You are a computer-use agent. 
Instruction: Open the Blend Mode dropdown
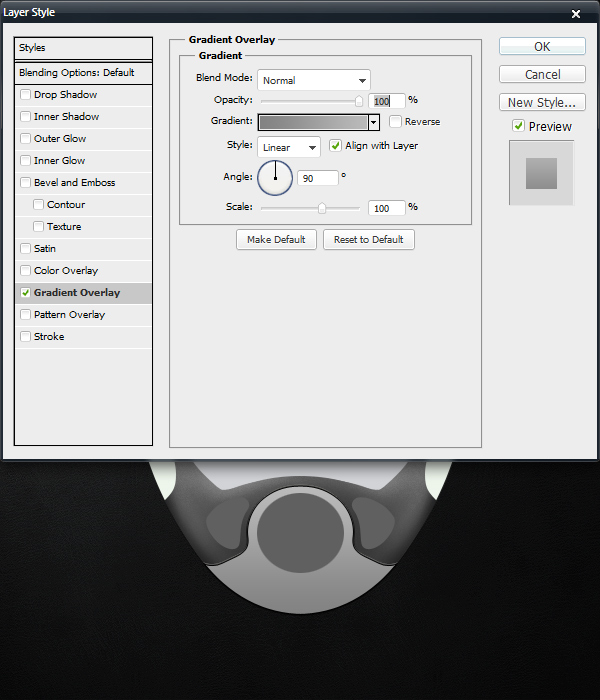pos(314,80)
